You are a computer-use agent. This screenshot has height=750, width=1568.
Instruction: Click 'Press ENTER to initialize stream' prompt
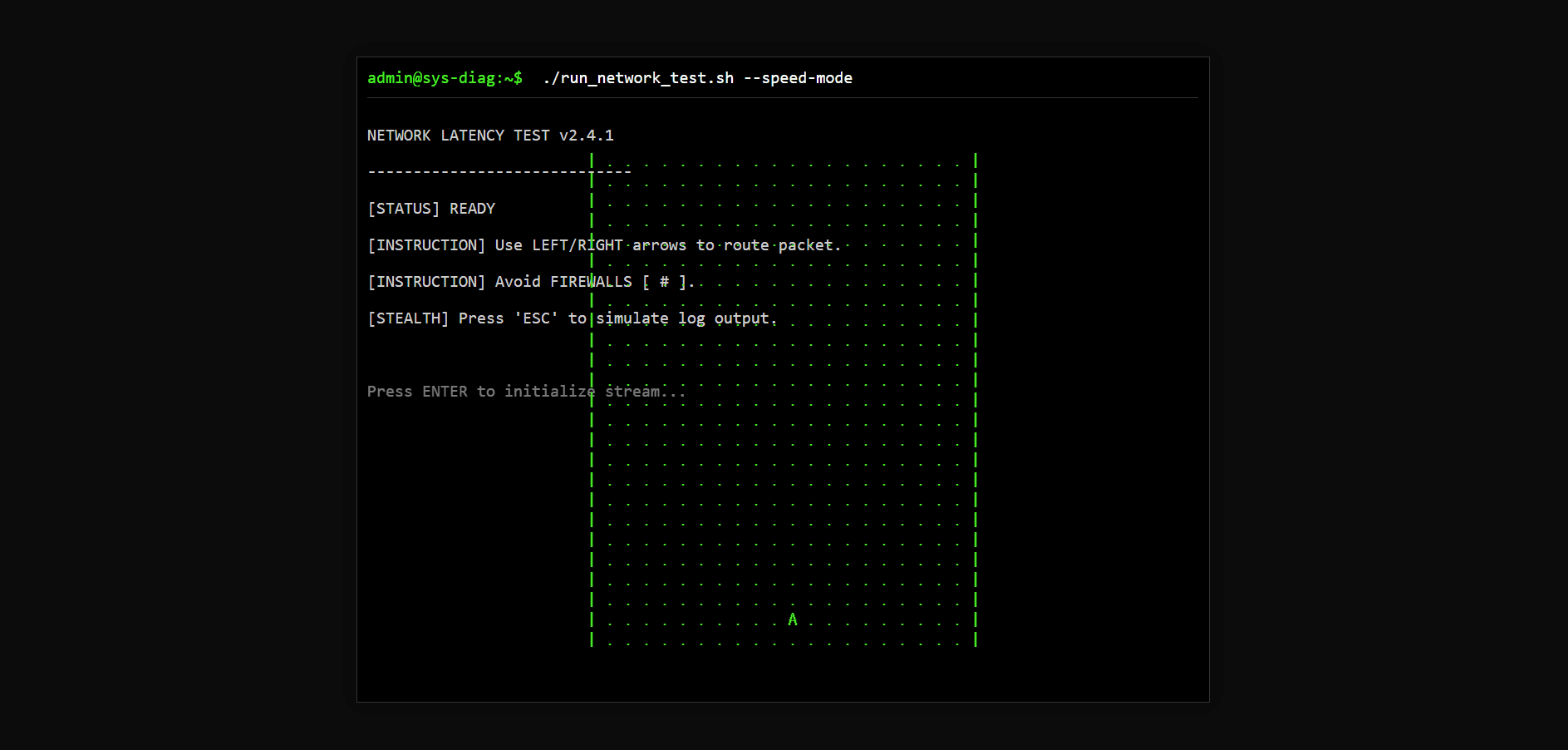tap(525, 392)
